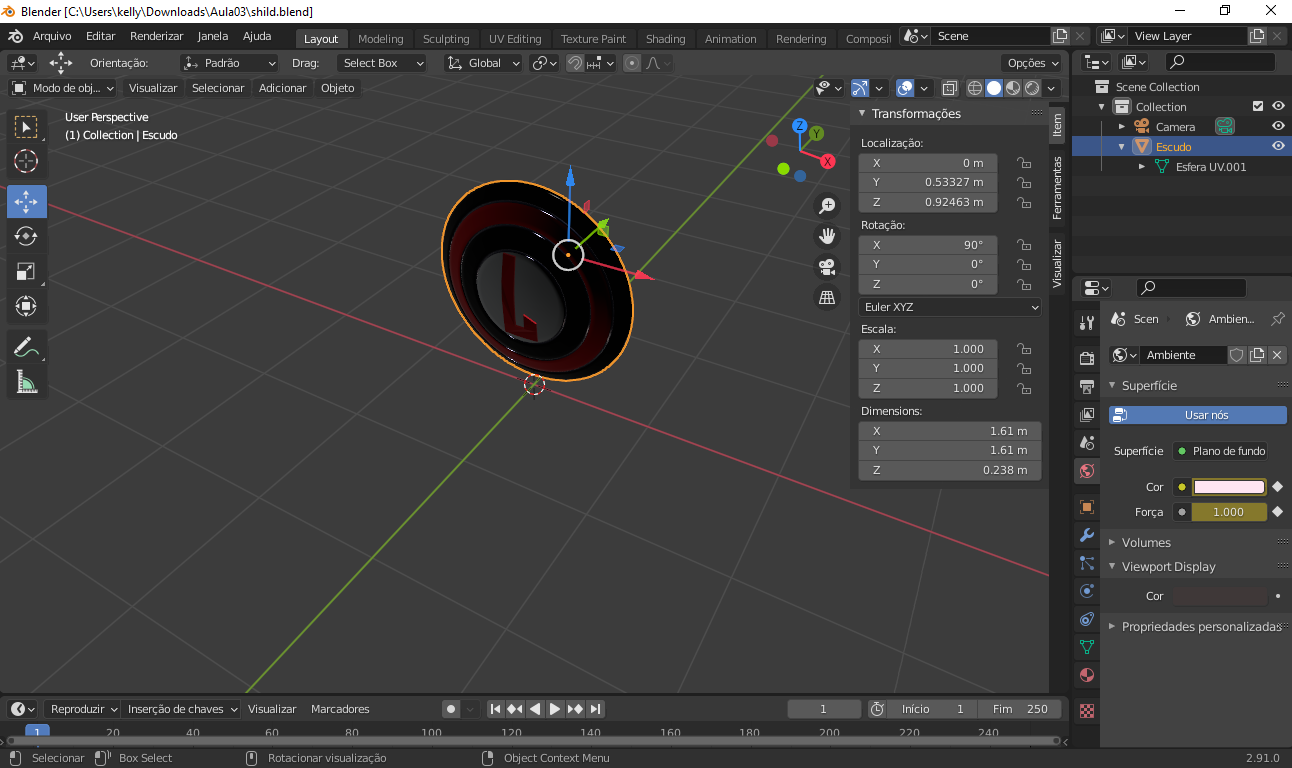Lock the Escala Z value
The image size is (1292, 768).
1024,388
